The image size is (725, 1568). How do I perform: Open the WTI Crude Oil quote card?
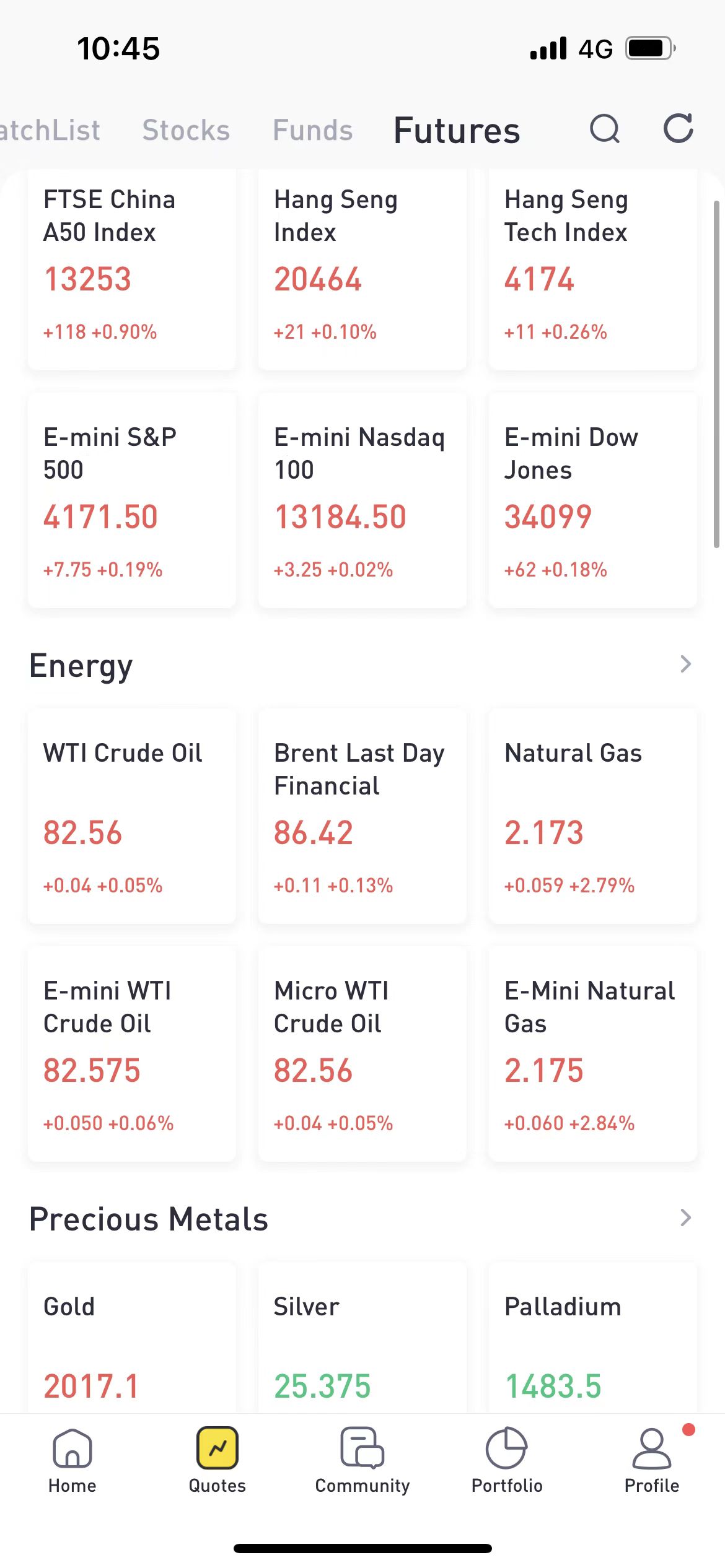pos(132,816)
